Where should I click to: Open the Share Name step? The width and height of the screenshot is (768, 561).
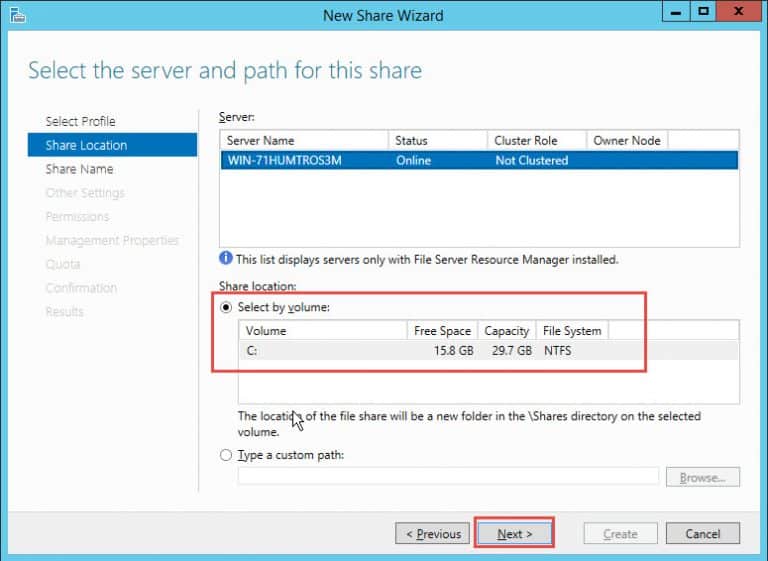79,169
